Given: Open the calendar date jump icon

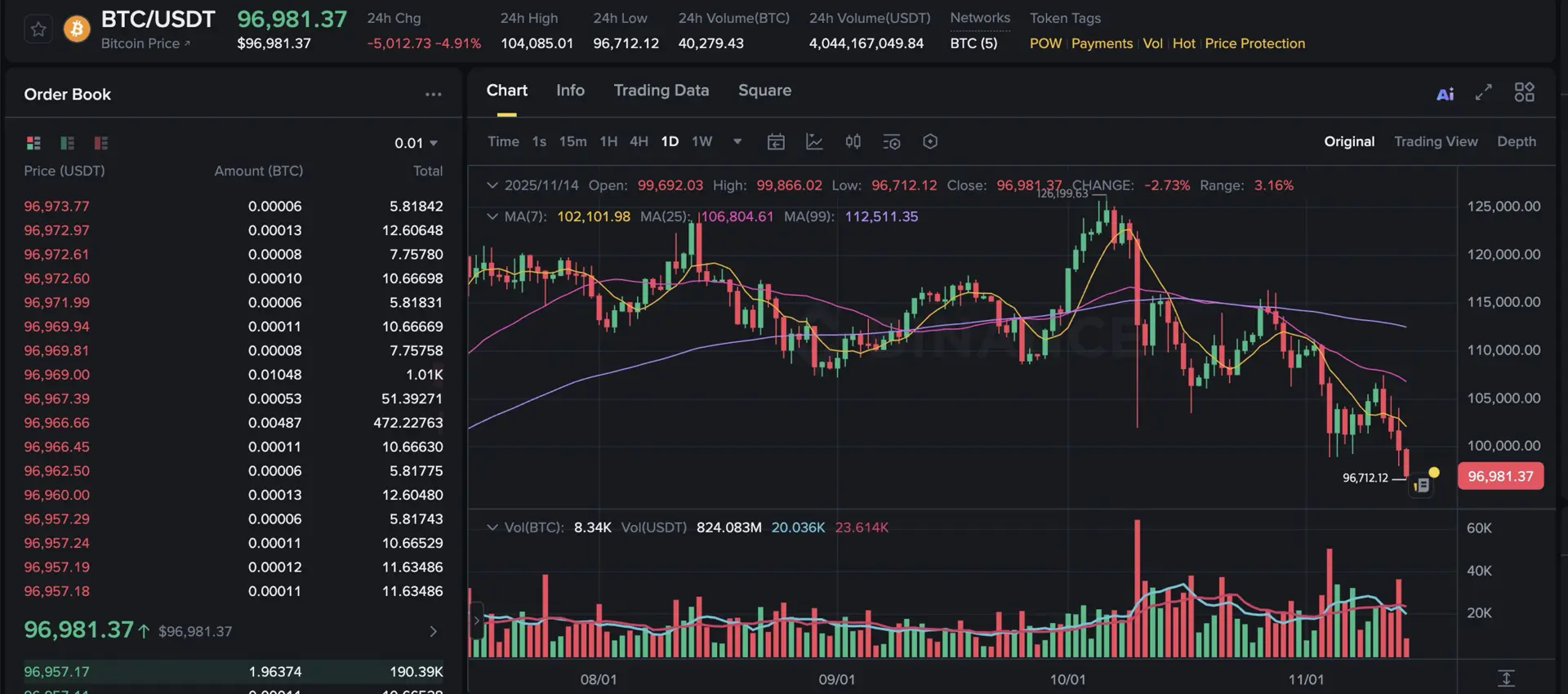Looking at the screenshot, I should point(776,142).
